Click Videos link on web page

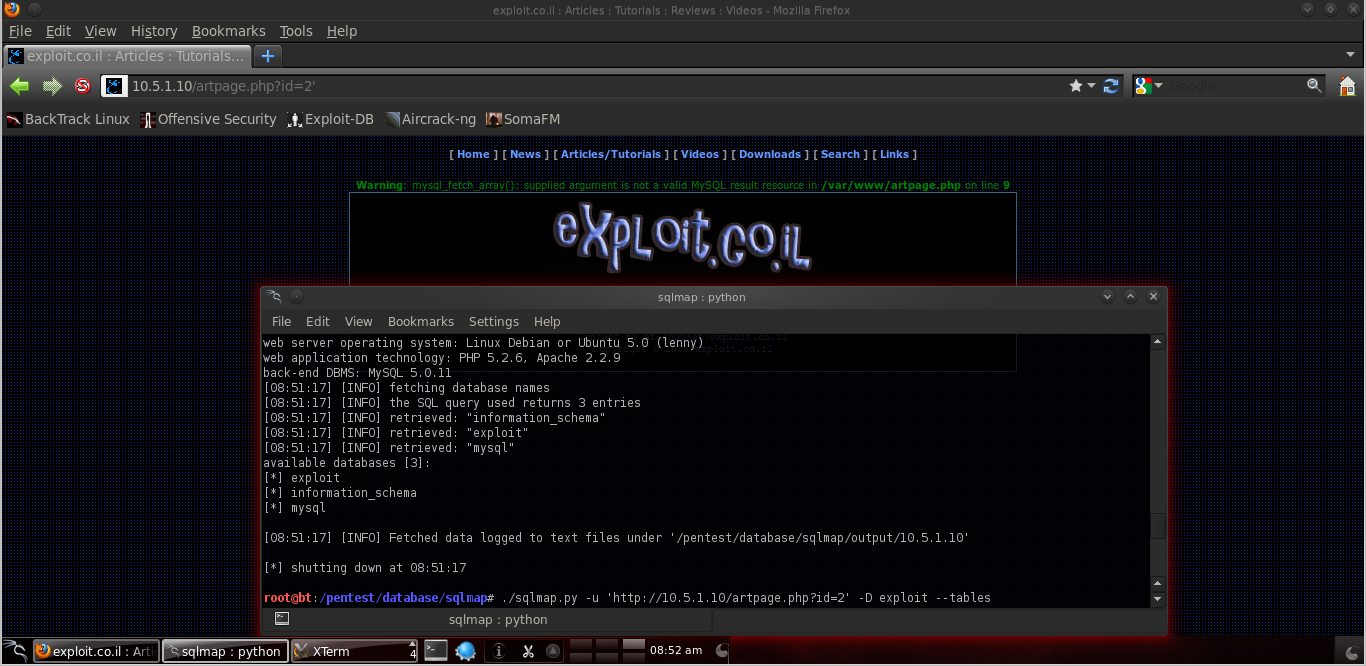tap(700, 154)
